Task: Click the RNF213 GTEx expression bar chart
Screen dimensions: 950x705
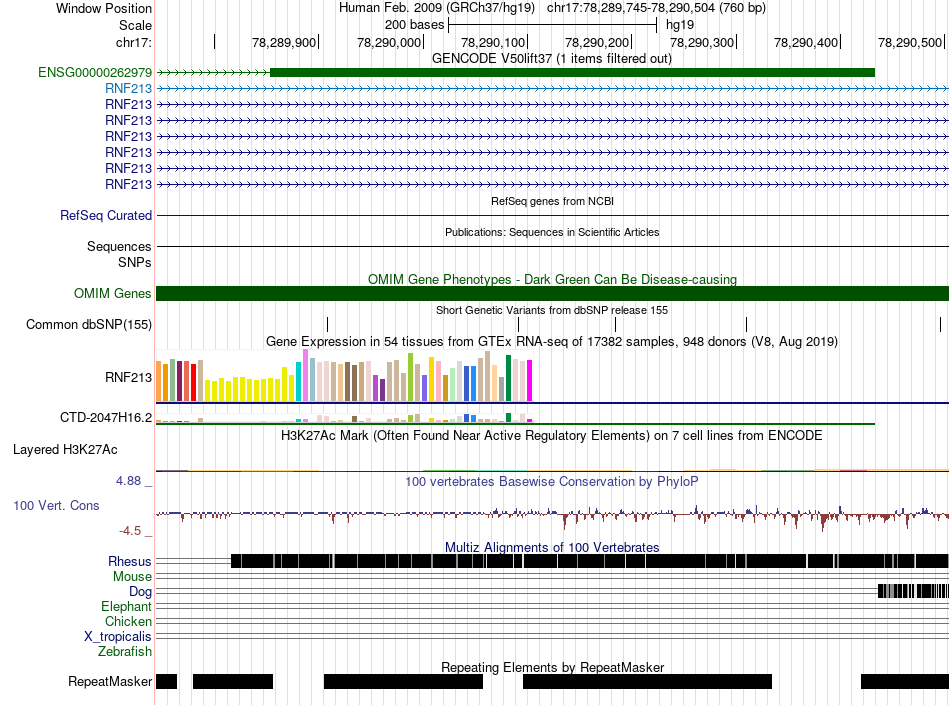Action: click(344, 376)
